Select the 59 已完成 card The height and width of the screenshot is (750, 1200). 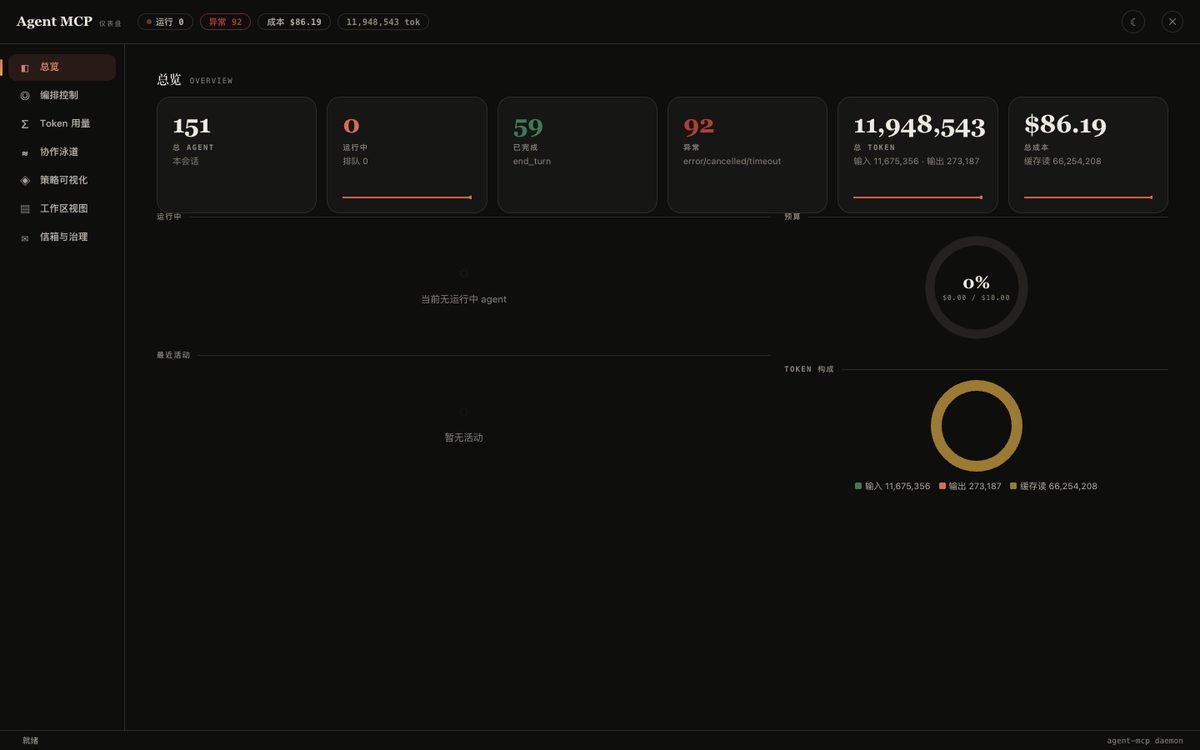577,155
